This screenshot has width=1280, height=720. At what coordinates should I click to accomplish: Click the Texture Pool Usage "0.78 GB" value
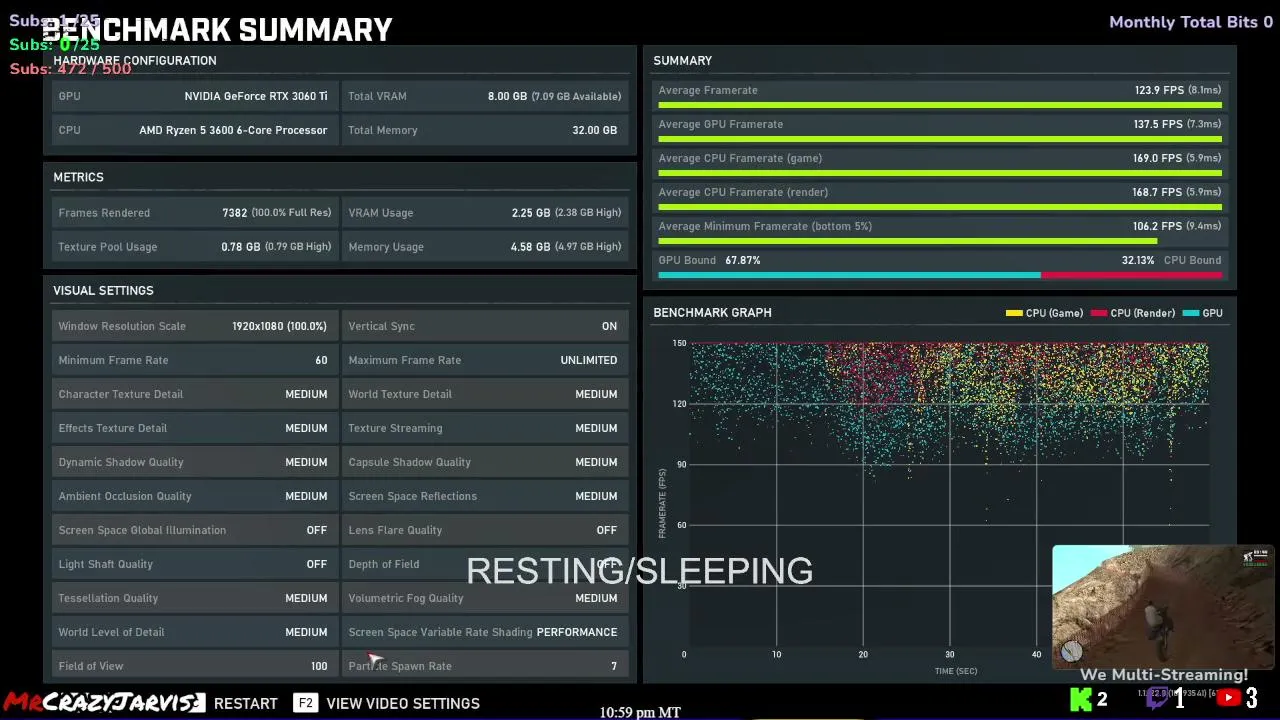(x=240, y=247)
